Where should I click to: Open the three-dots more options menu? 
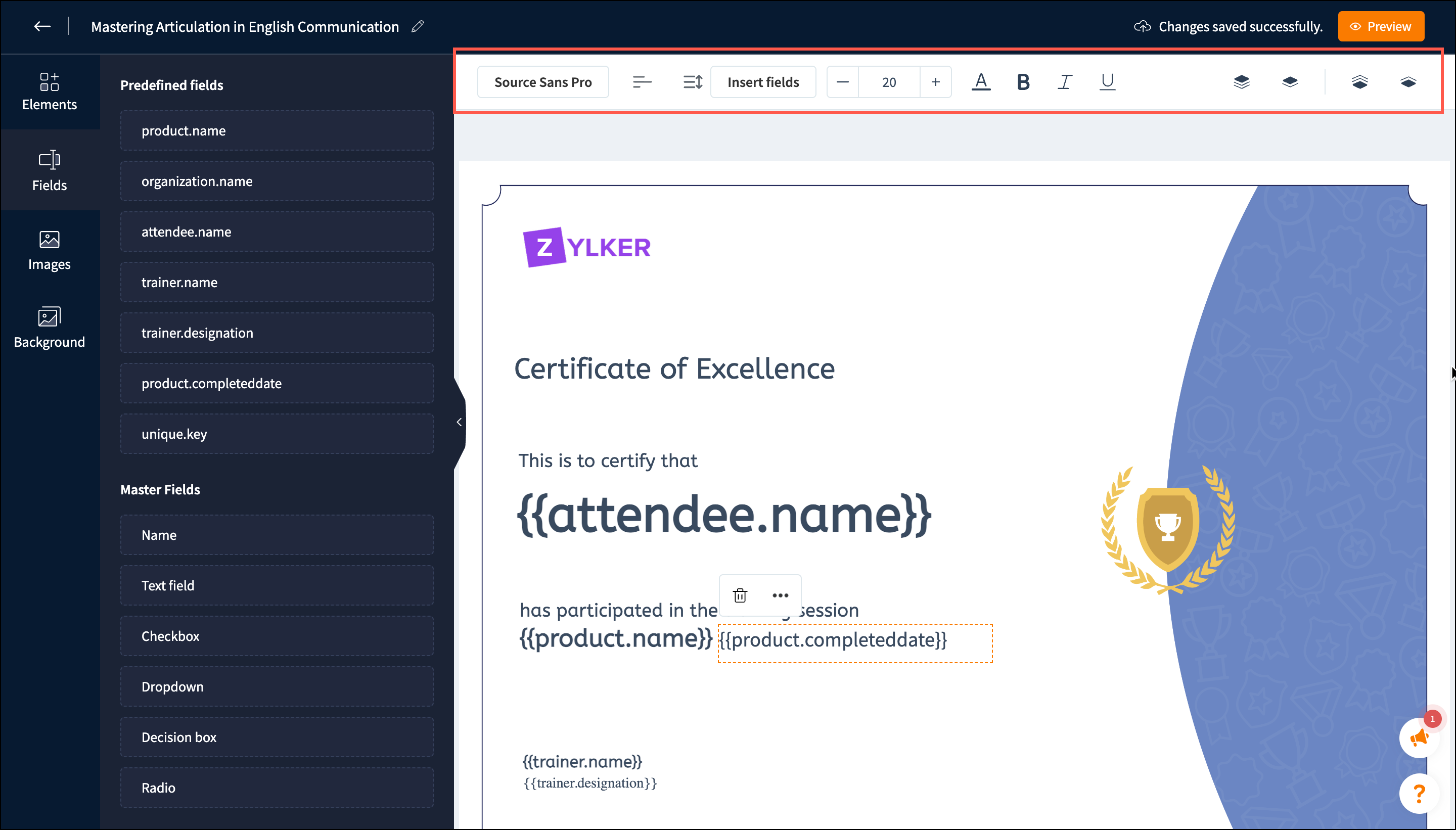point(780,595)
